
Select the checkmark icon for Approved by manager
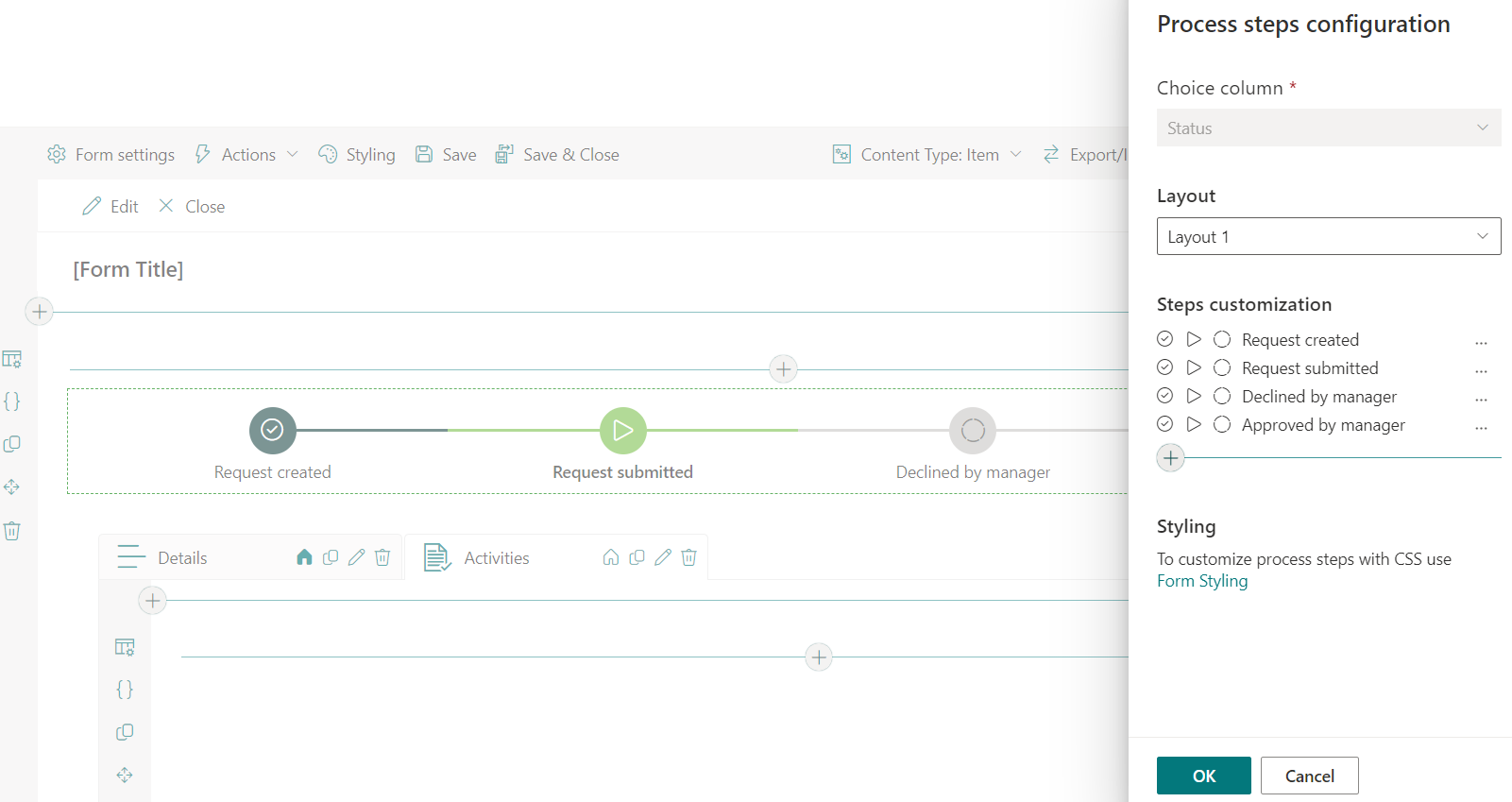[1165, 424]
